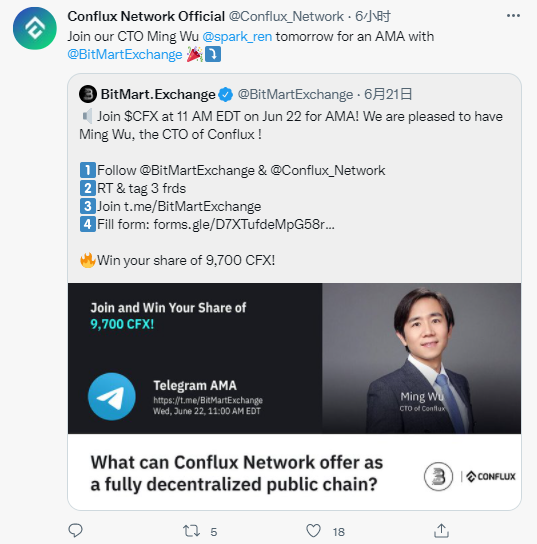Open Conflux Network Official profile name
Viewport: 537px width, 544px height.
click(x=146, y=16)
